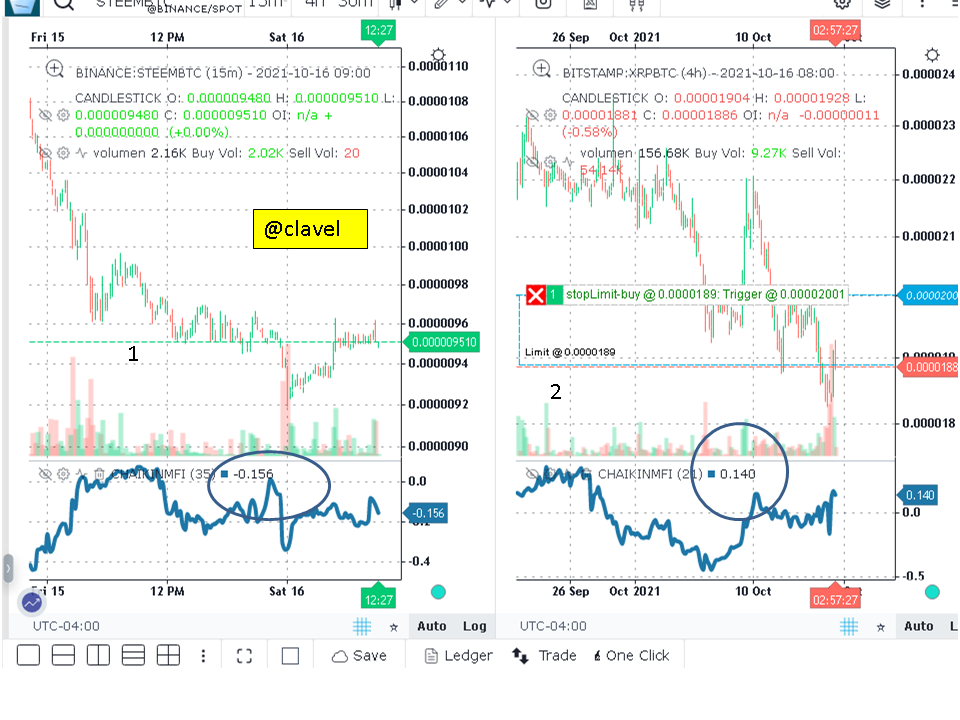Click the green 12:27 countdown marker above the left chart
Screen dimensions: 960x720
(x=378, y=31)
